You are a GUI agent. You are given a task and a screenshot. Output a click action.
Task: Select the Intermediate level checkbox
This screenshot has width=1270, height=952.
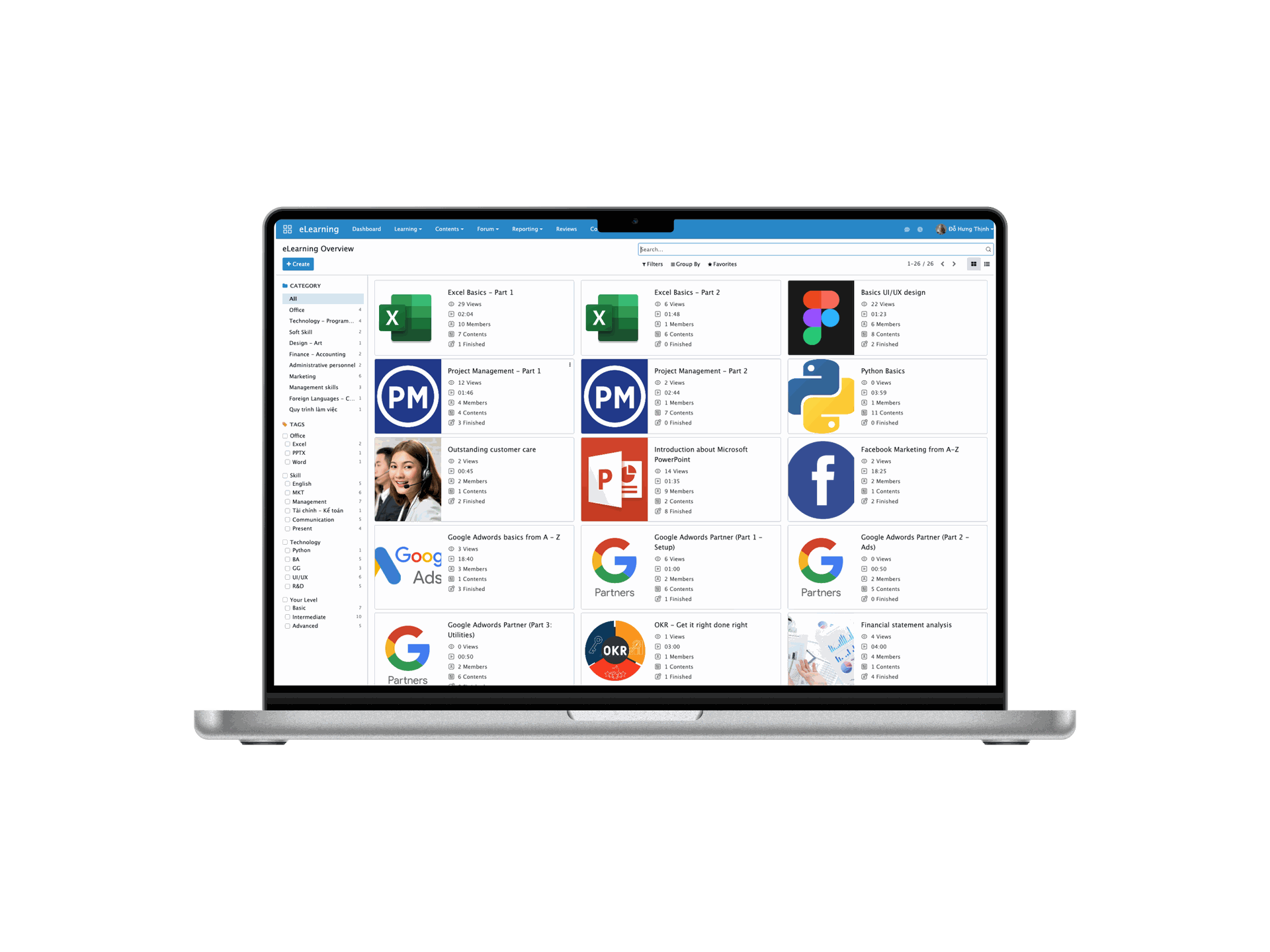[x=287, y=617]
